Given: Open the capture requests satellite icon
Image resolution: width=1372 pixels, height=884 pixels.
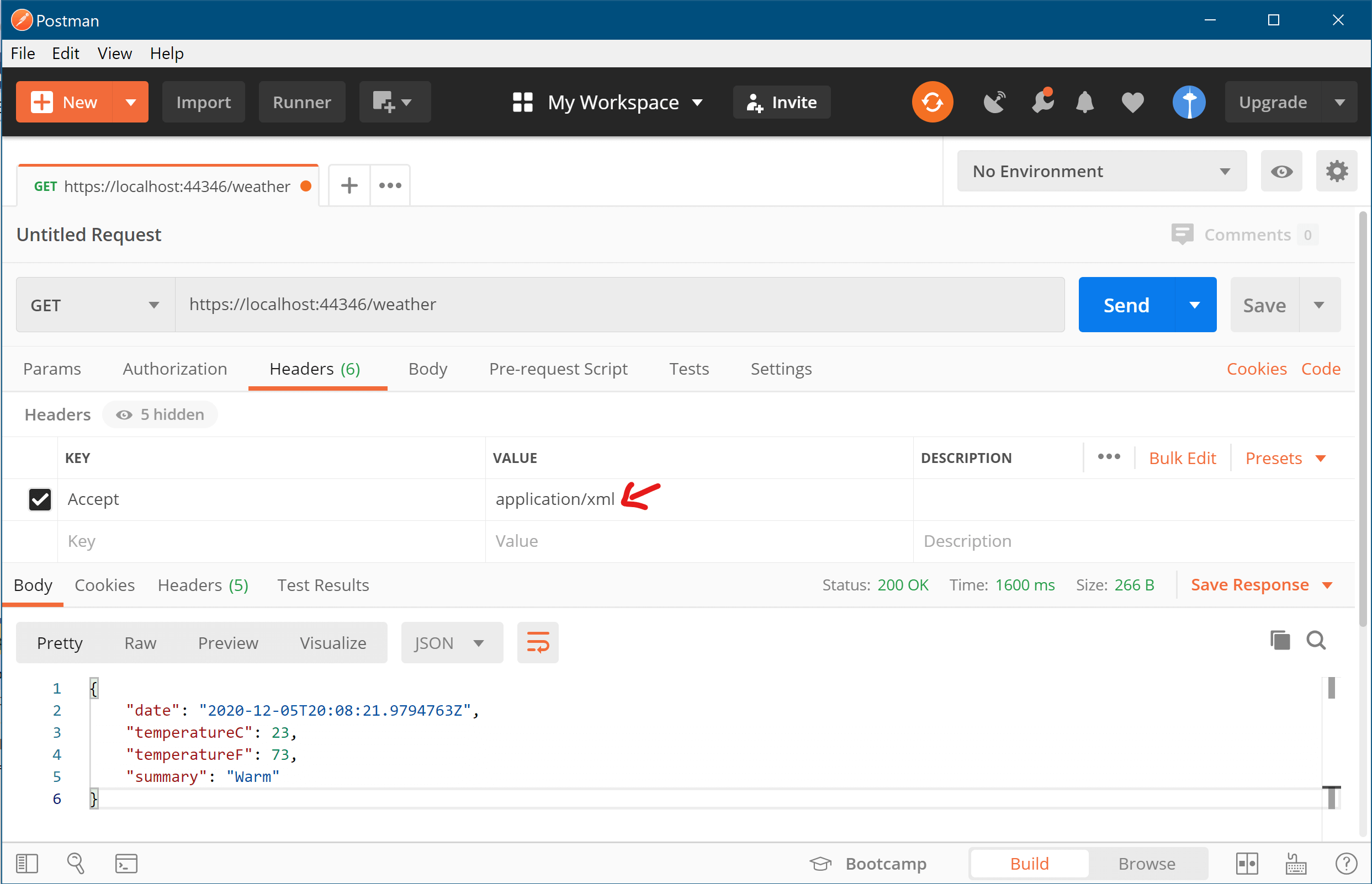Looking at the screenshot, I should 994,102.
